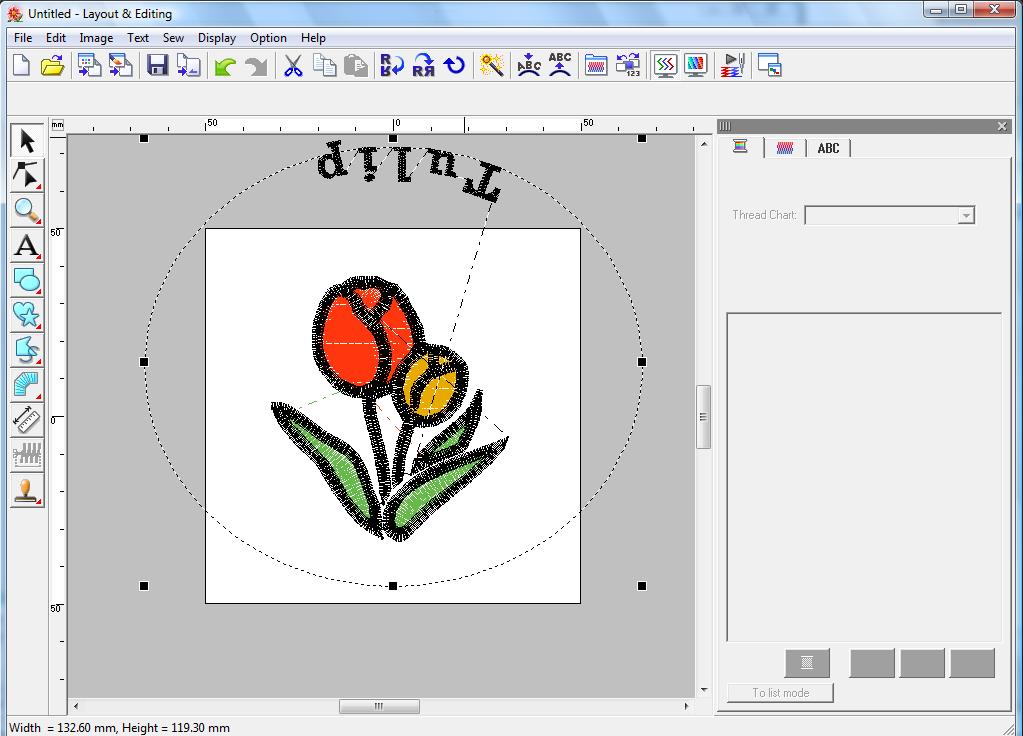This screenshot has height=736, width=1023.
Task: Click the ABC Transform Text icon
Action: point(560,65)
